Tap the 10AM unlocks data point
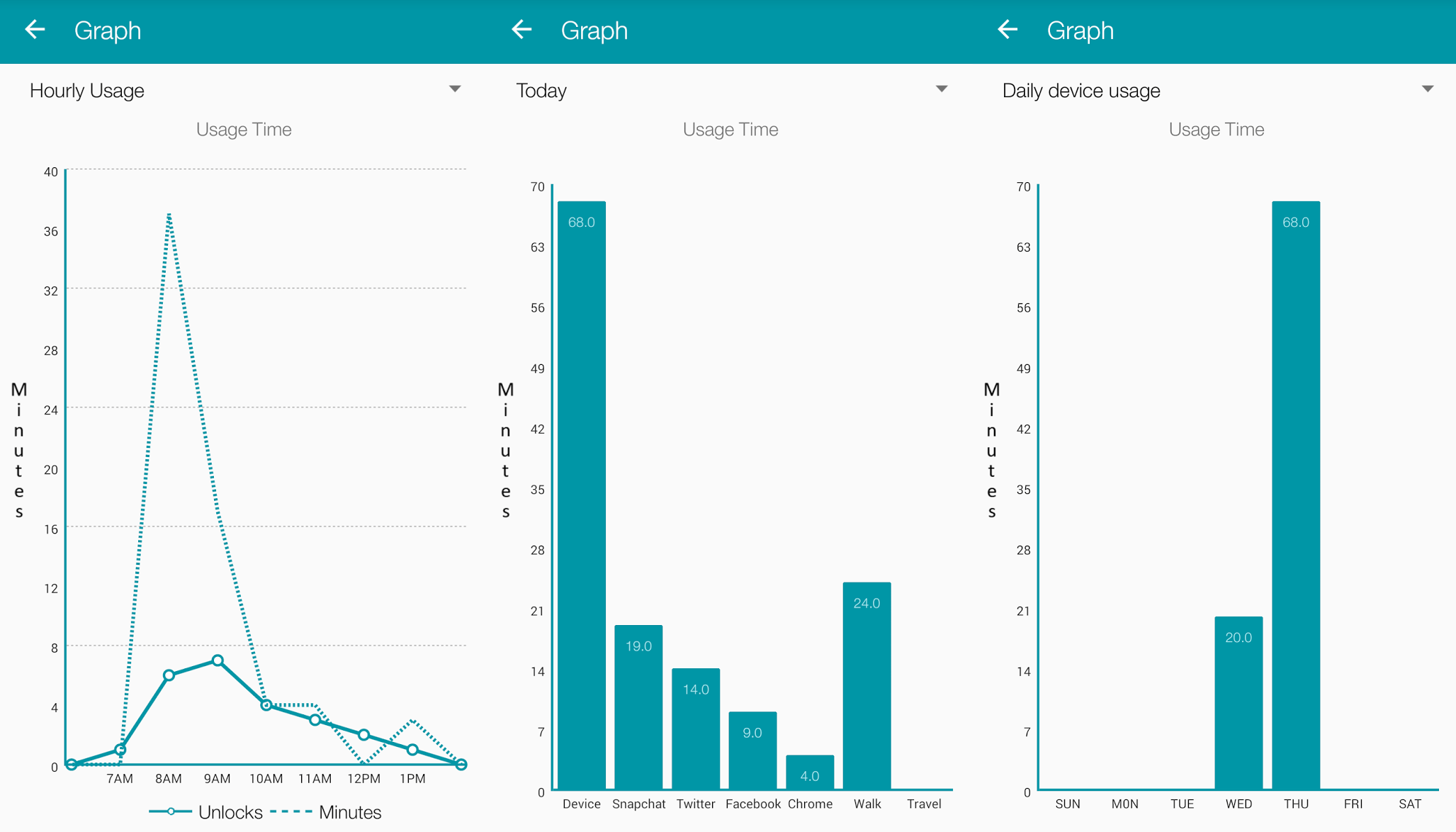The width and height of the screenshot is (1456, 832). pos(266,705)
